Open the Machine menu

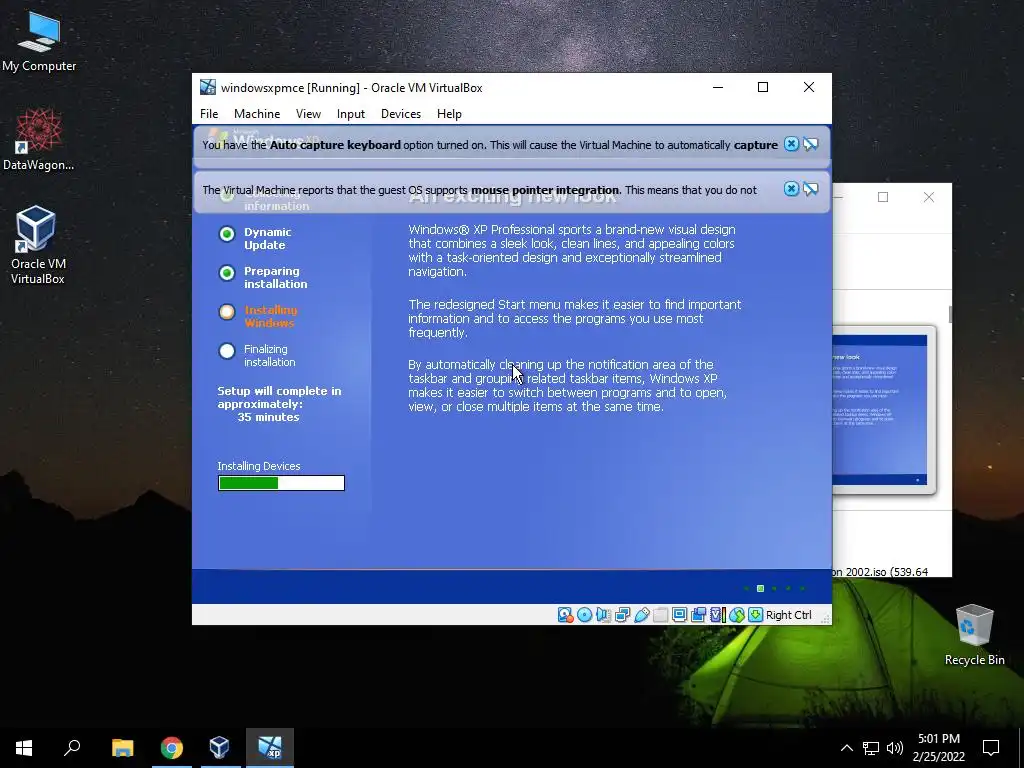[257, 114]
